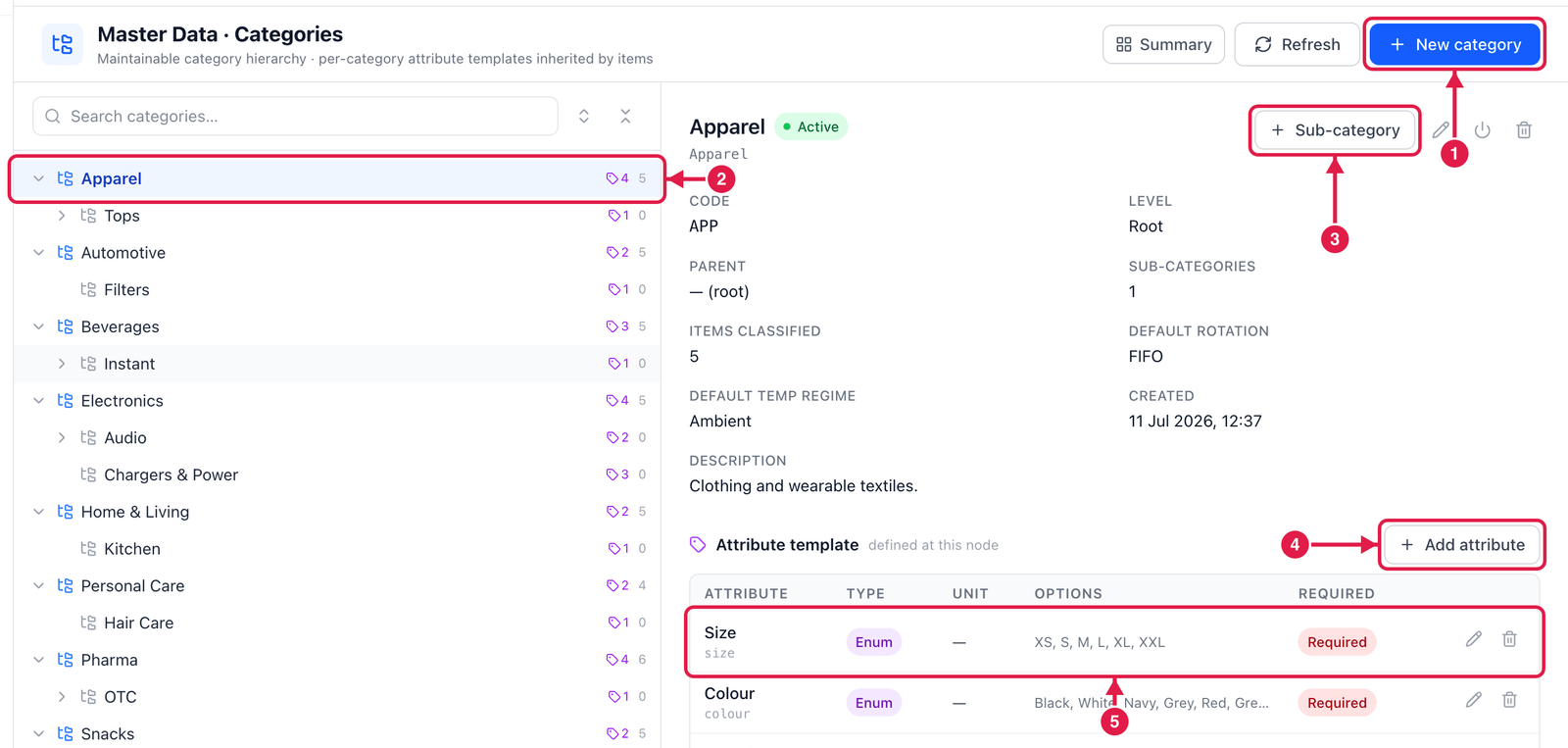The width and height of the screenshot is (1568, 748).
Task: Expand the Instant sub-category chevron
Action: 62,364
